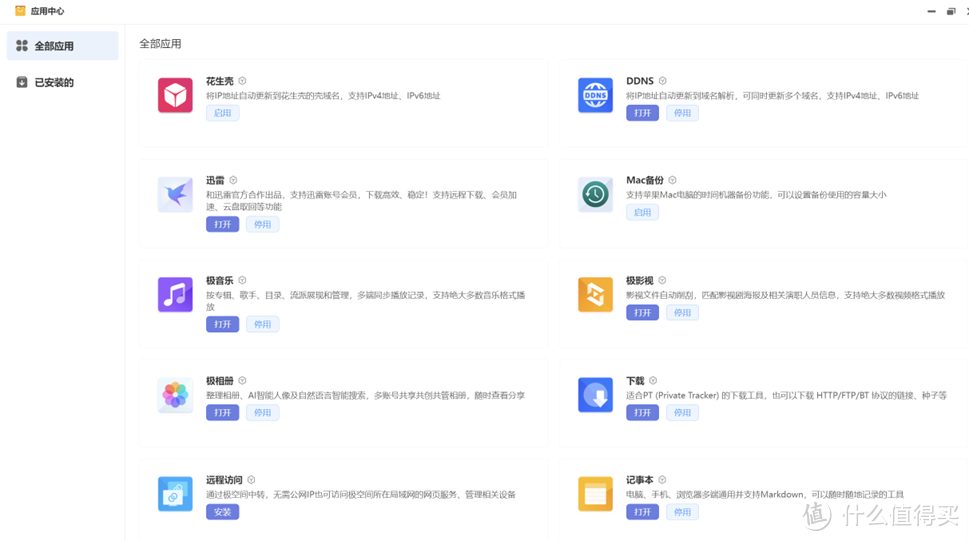The image size is (969, 541).
Task: Click the 花生壳 app title
Action: coord(220,81)
